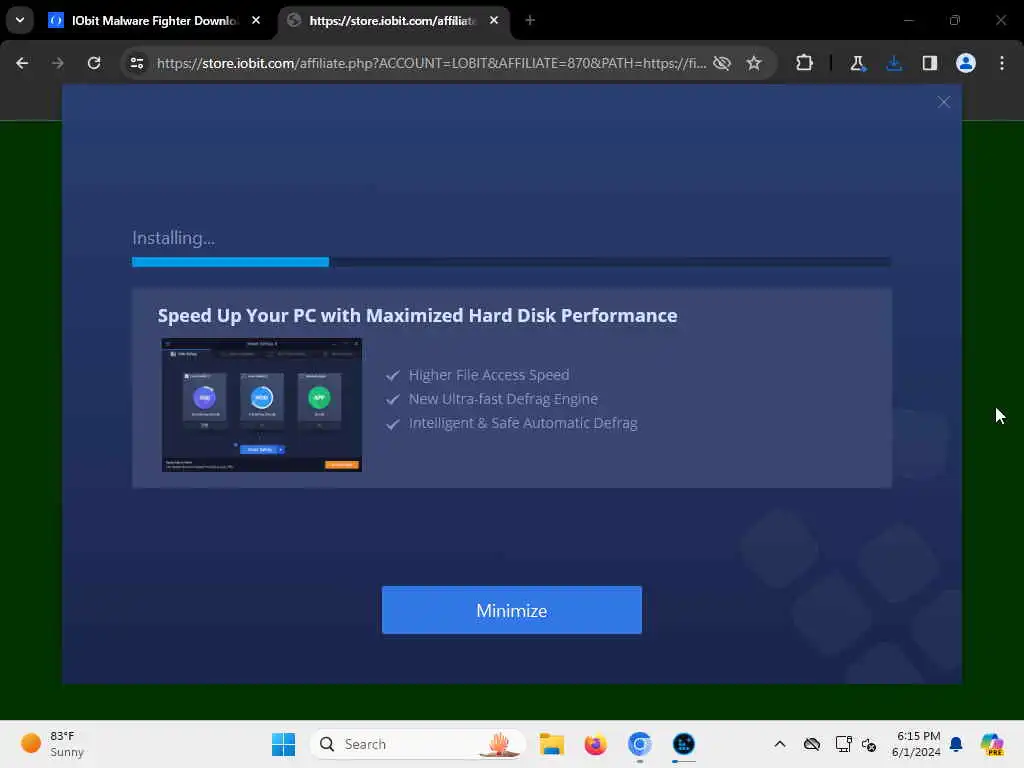Click the Minimize button in the installer
Viewport: 1024px width, 768px height.
tap(511, 610)
